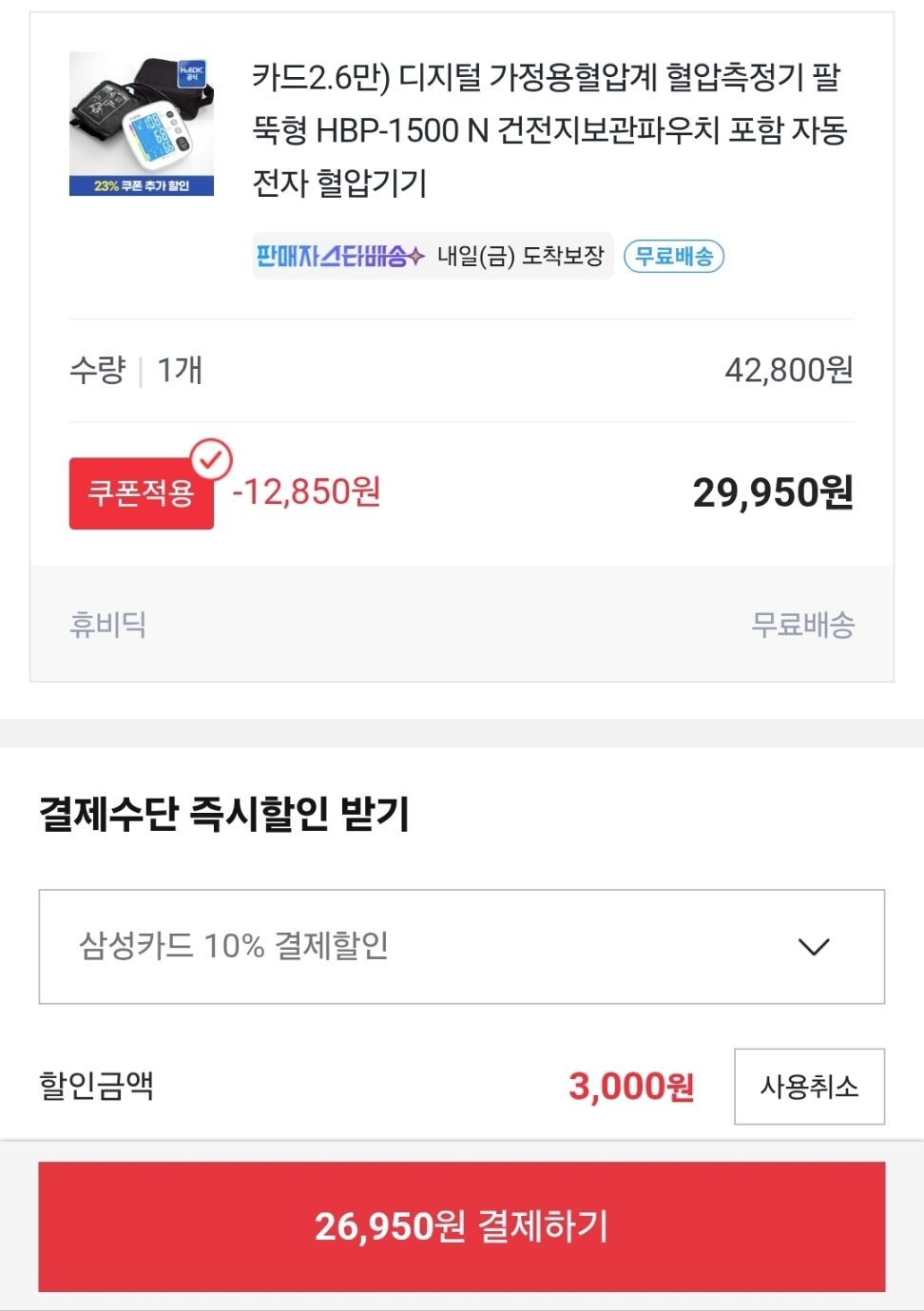This screenshot has height=1311, width=924.
Task: Click the 판매자스타배송 badge logo
Action: (339, 256)
